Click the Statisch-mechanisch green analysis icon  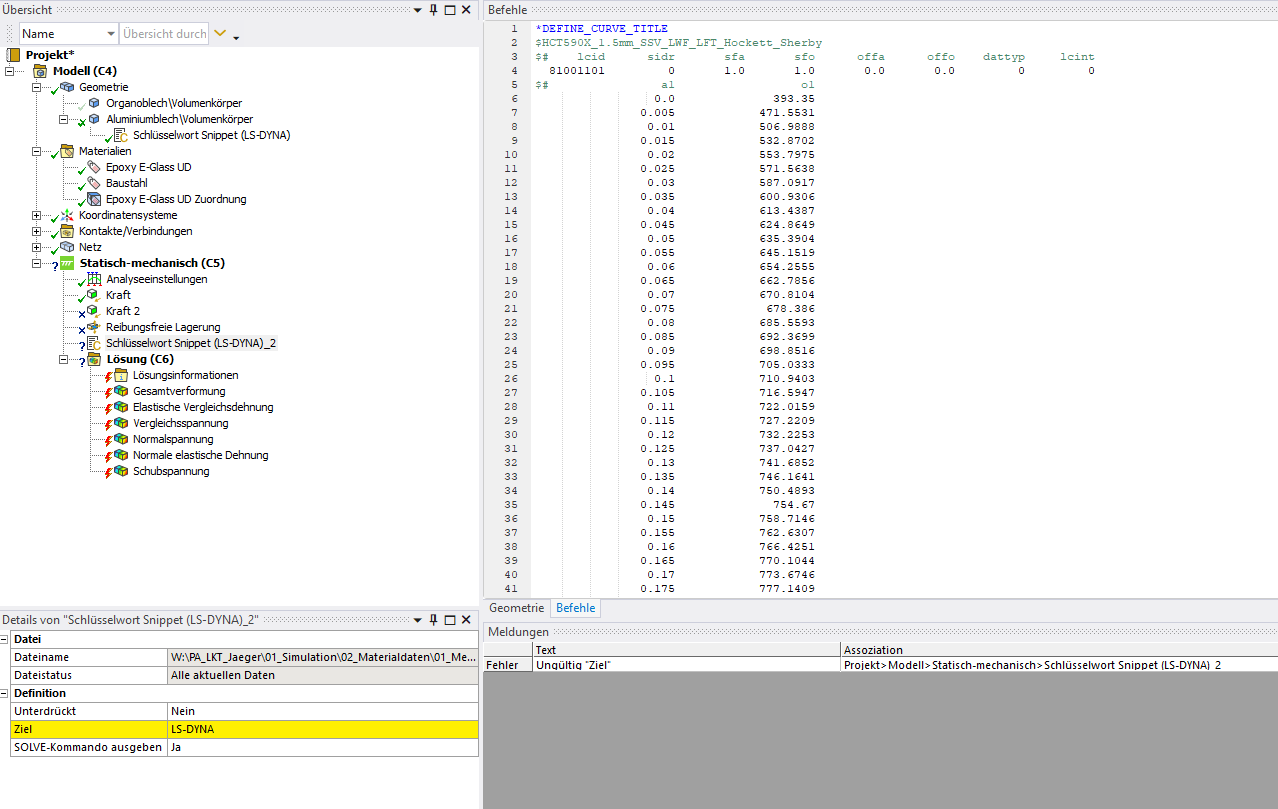pos(67,263)
